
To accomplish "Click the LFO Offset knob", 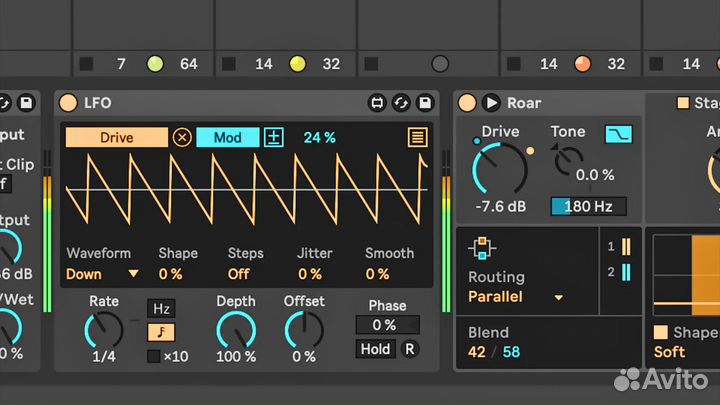I will [x=304, y=330].
